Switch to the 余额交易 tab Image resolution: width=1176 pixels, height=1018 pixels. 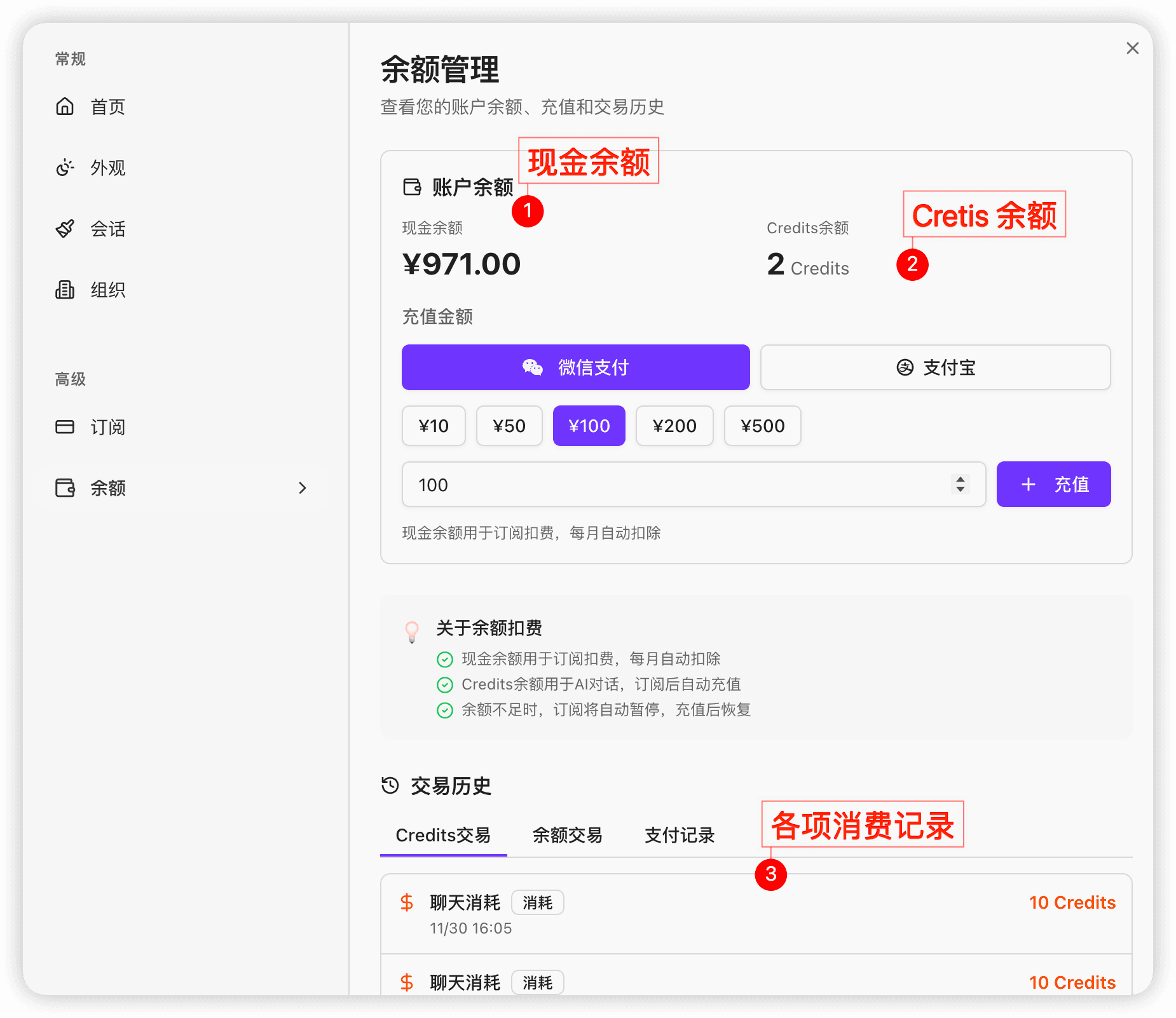[x=568, y=835]
